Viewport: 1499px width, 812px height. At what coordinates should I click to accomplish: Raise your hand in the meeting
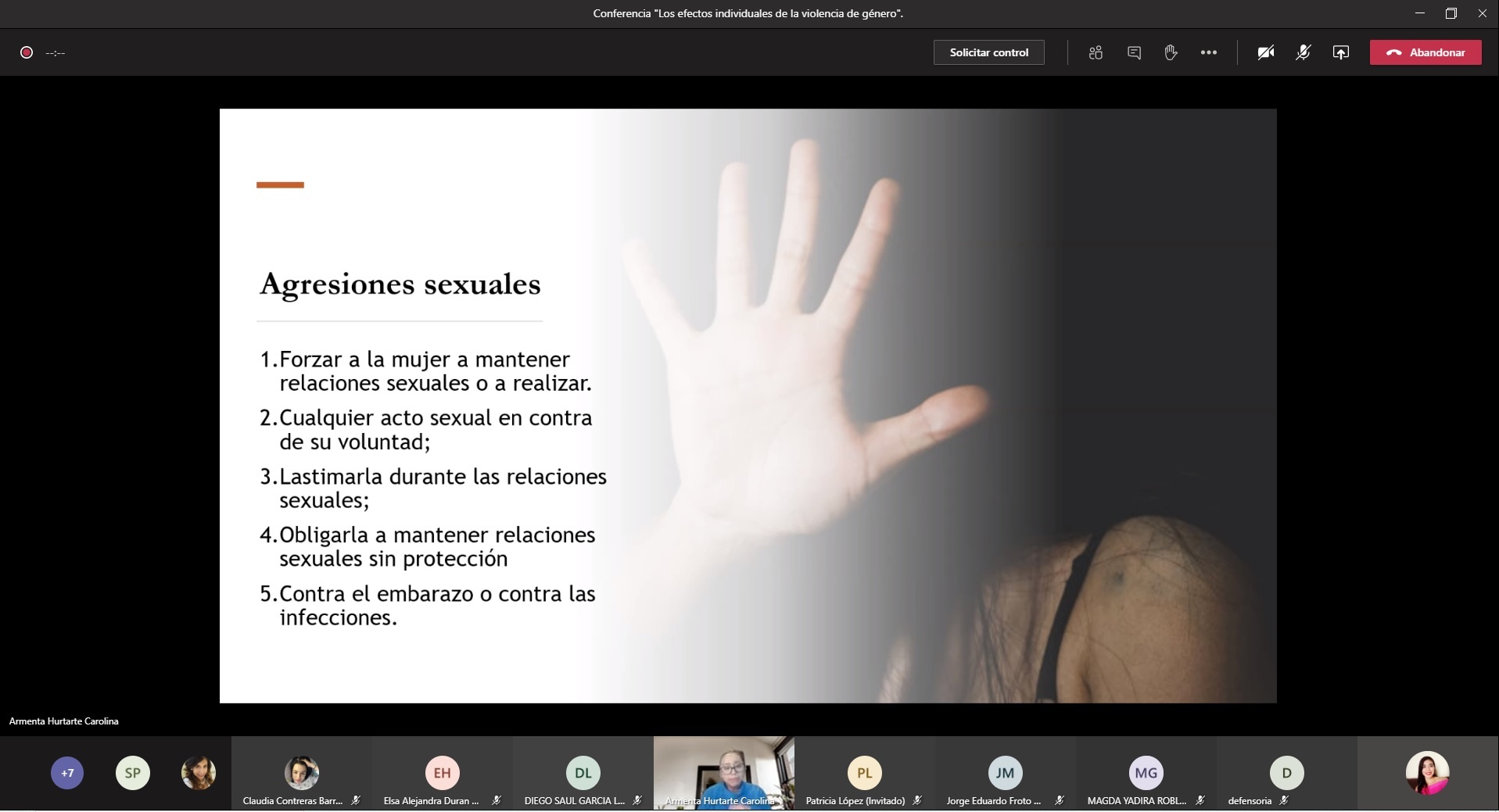[x=1171, y=52]
